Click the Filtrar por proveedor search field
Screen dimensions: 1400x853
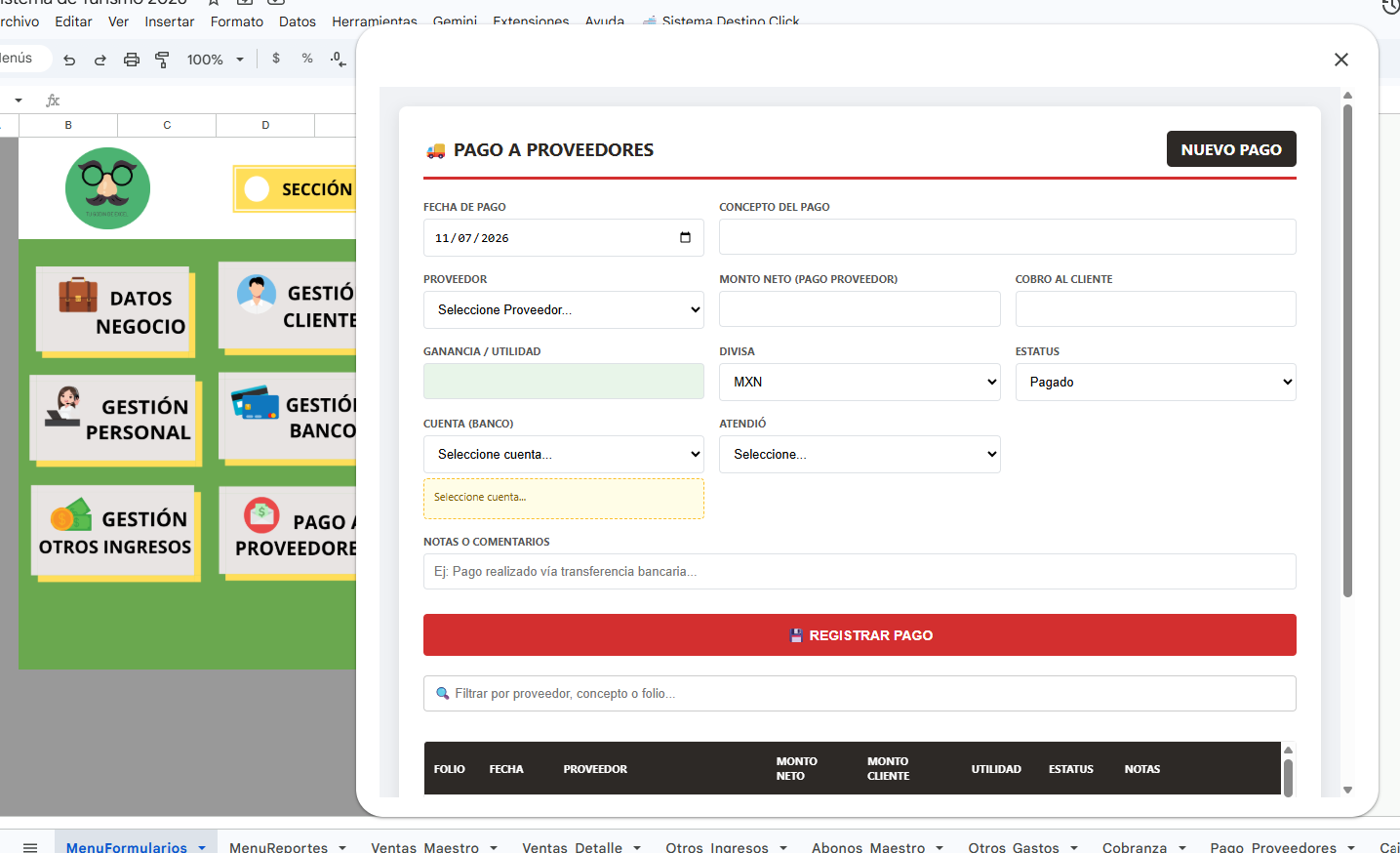coord(860,693)
